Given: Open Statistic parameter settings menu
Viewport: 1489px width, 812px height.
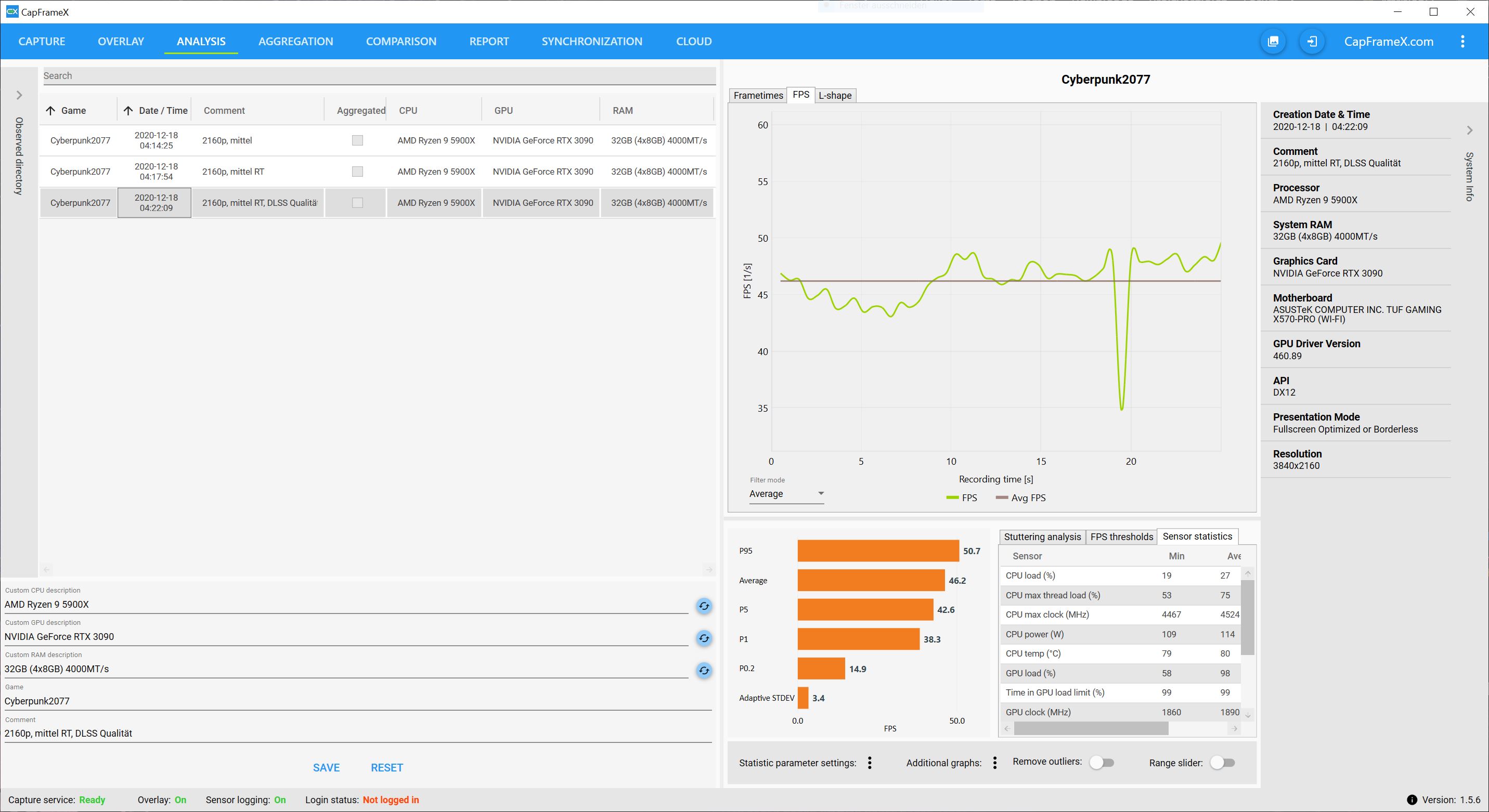Looking at the screenshot, I should pyautogui.click(x=870, y=763).
